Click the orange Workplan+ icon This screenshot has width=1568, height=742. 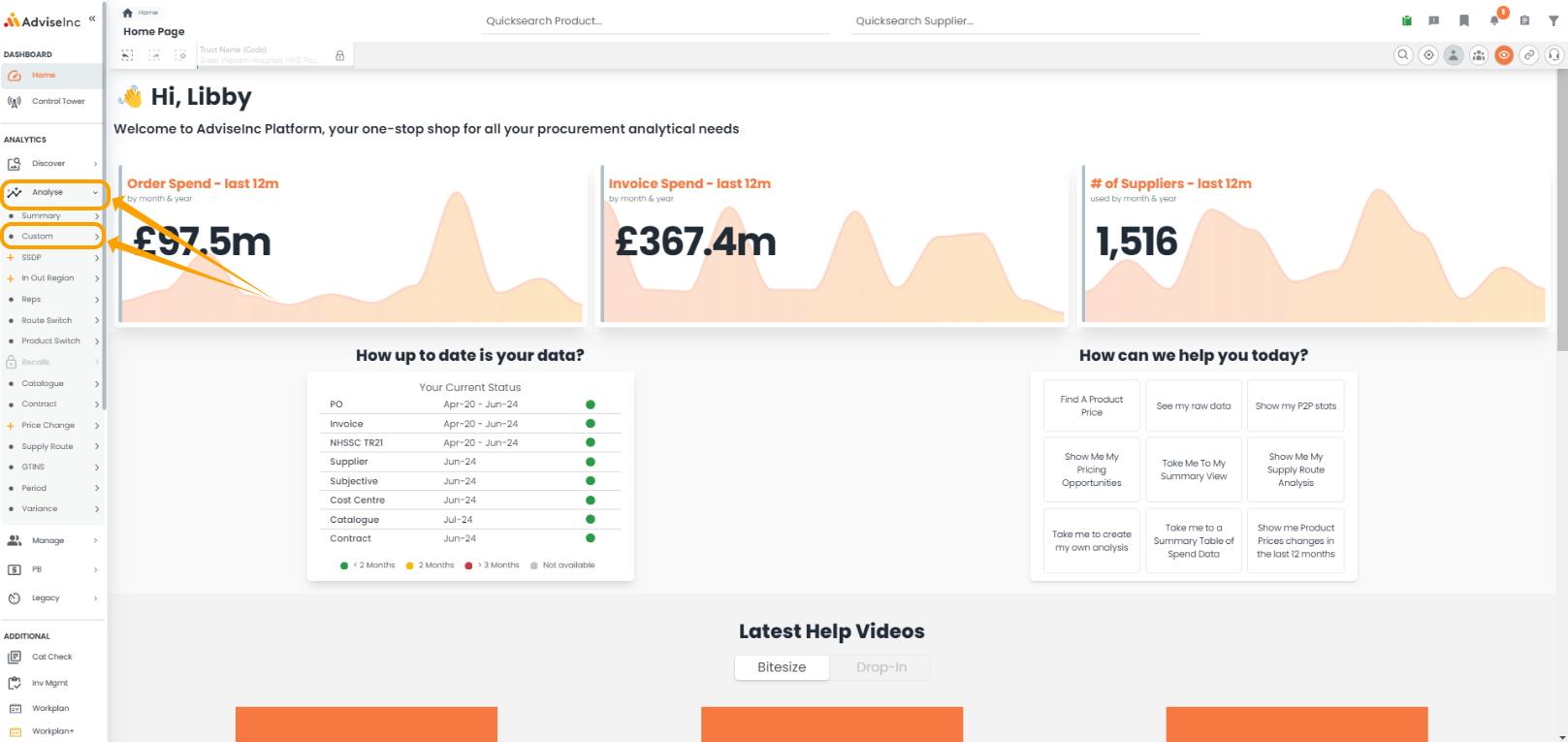(15, 731)
